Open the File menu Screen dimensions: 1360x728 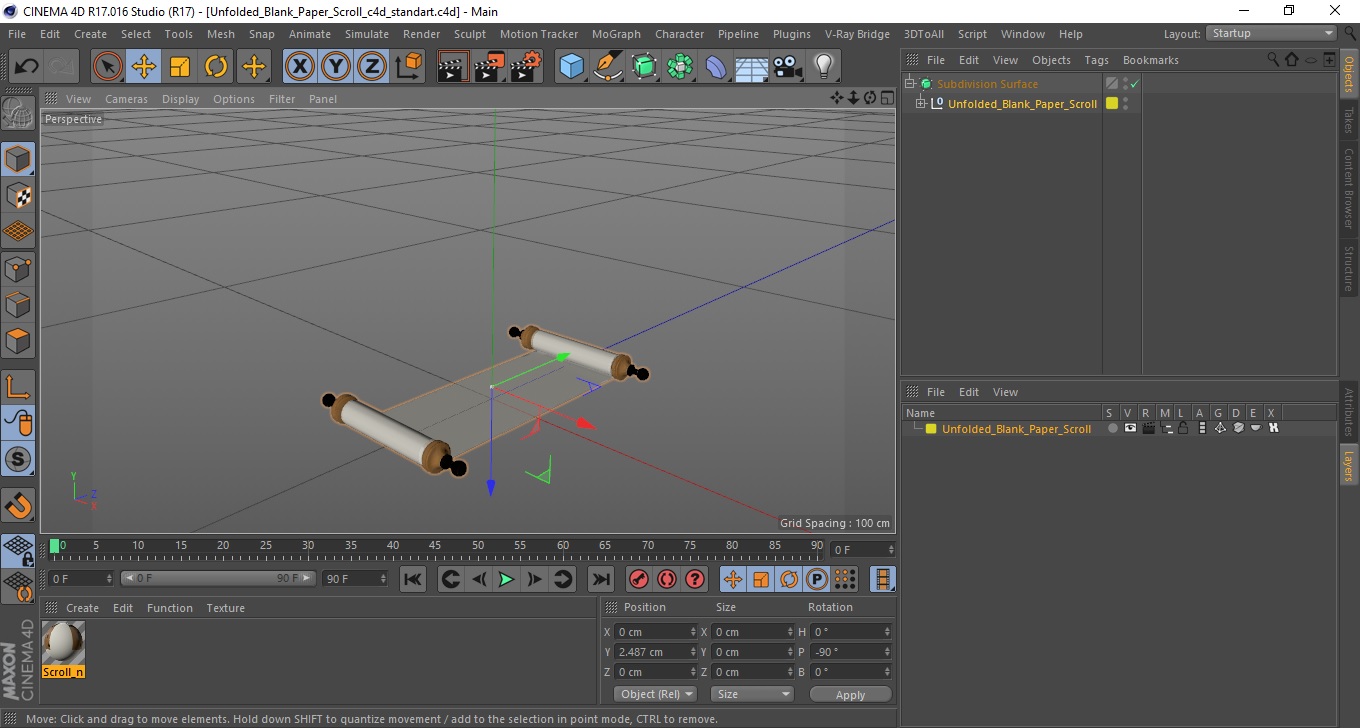[x=17, y=34]
